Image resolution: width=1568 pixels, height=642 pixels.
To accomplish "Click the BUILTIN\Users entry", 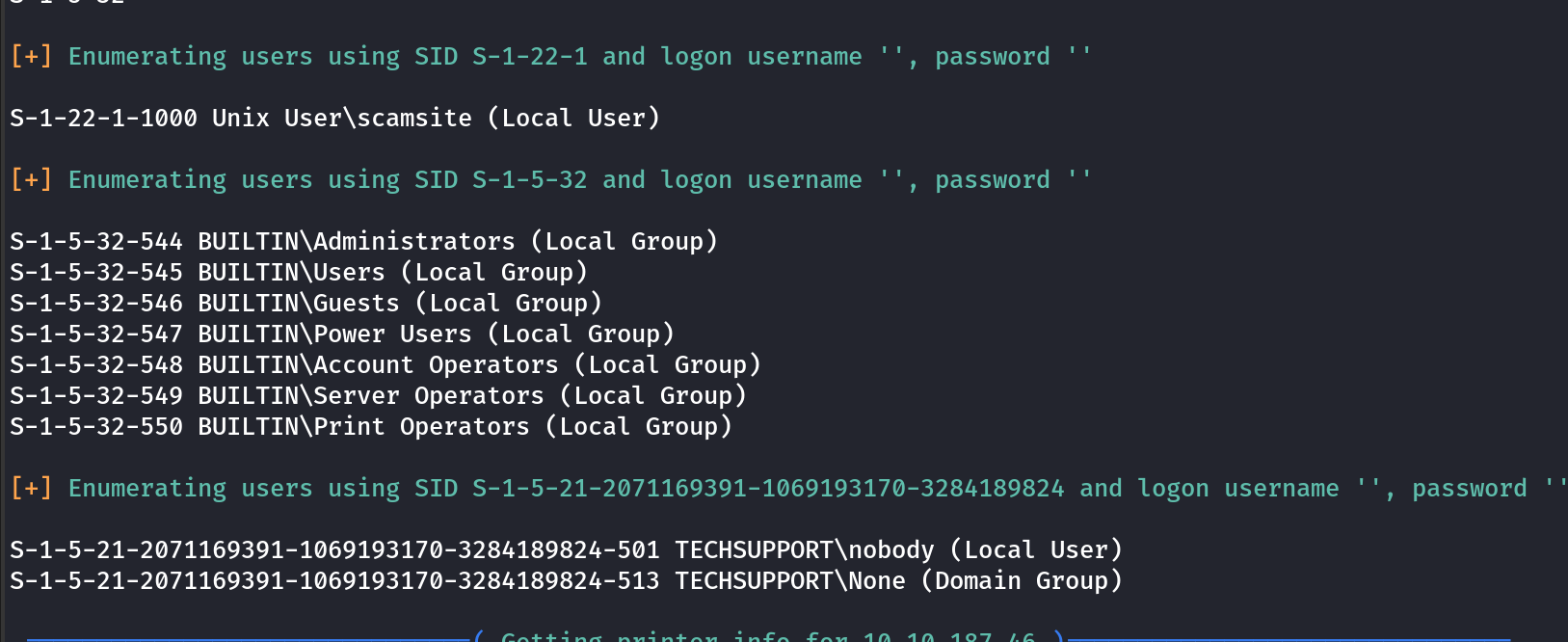I will point(291,272).
